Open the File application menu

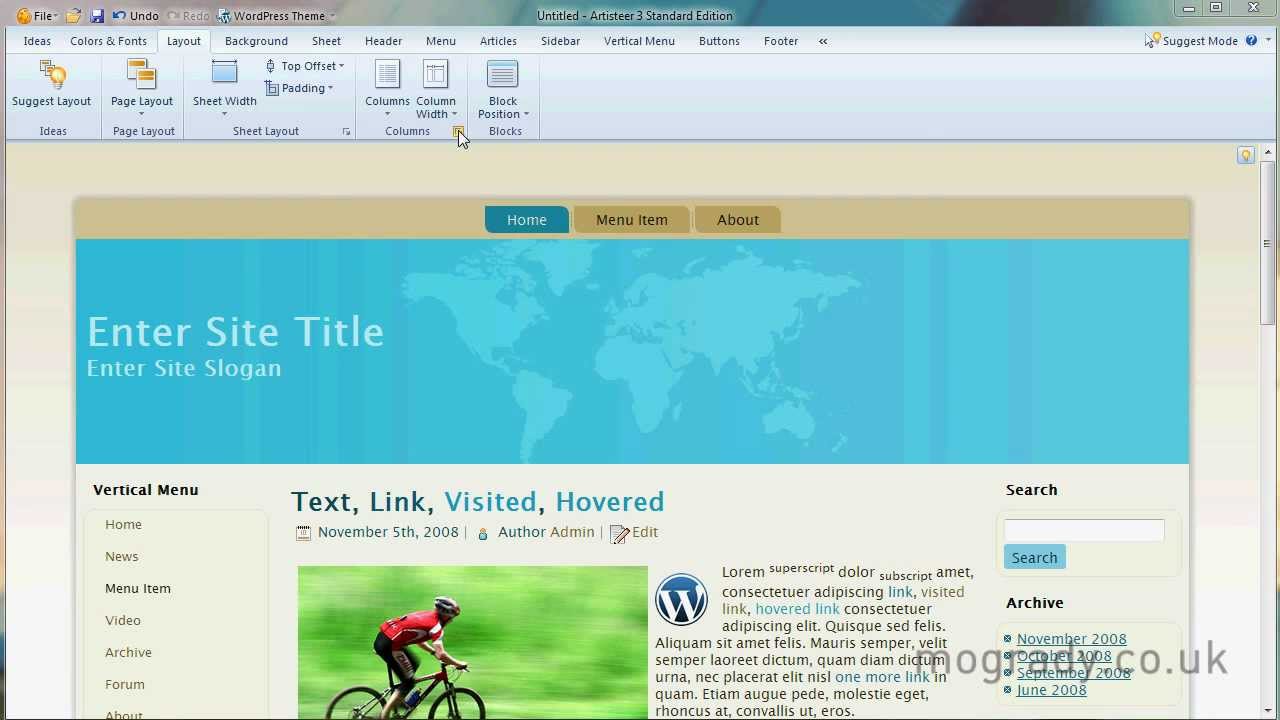click(x=36, y=16)
